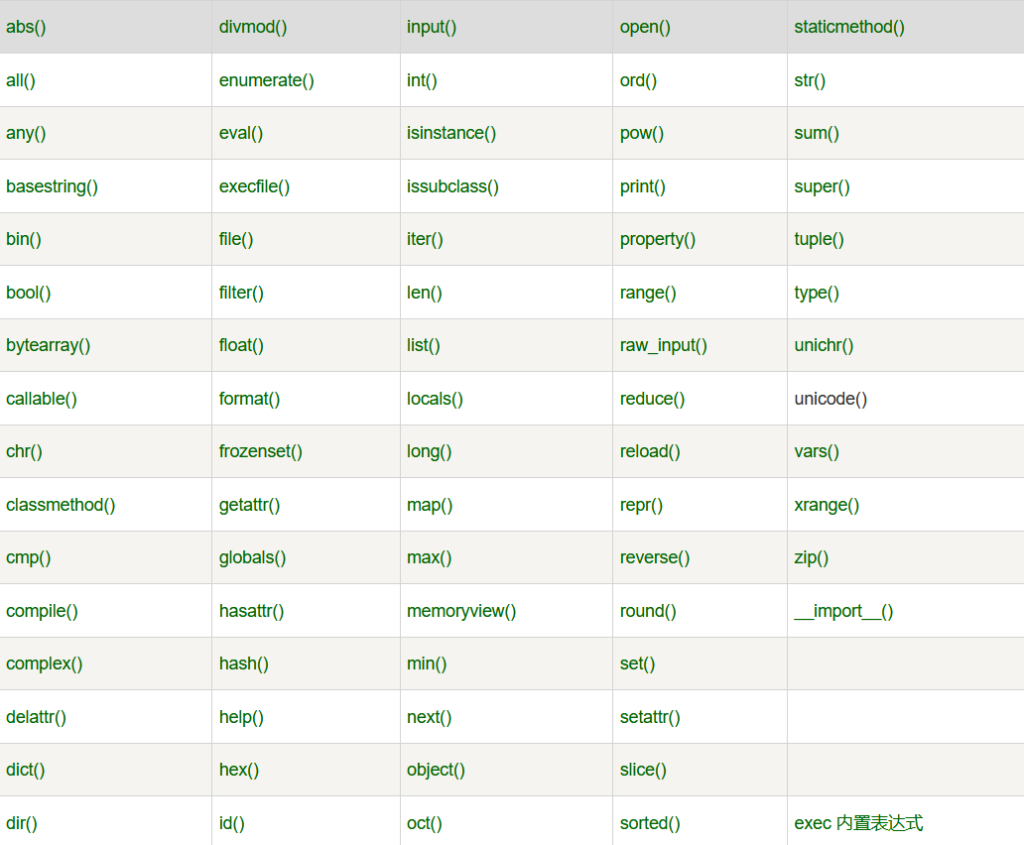Click the exec 内置表达式 link
Image resolution: width=1024 pixels, height=845 pixels.
click(858, 823)
